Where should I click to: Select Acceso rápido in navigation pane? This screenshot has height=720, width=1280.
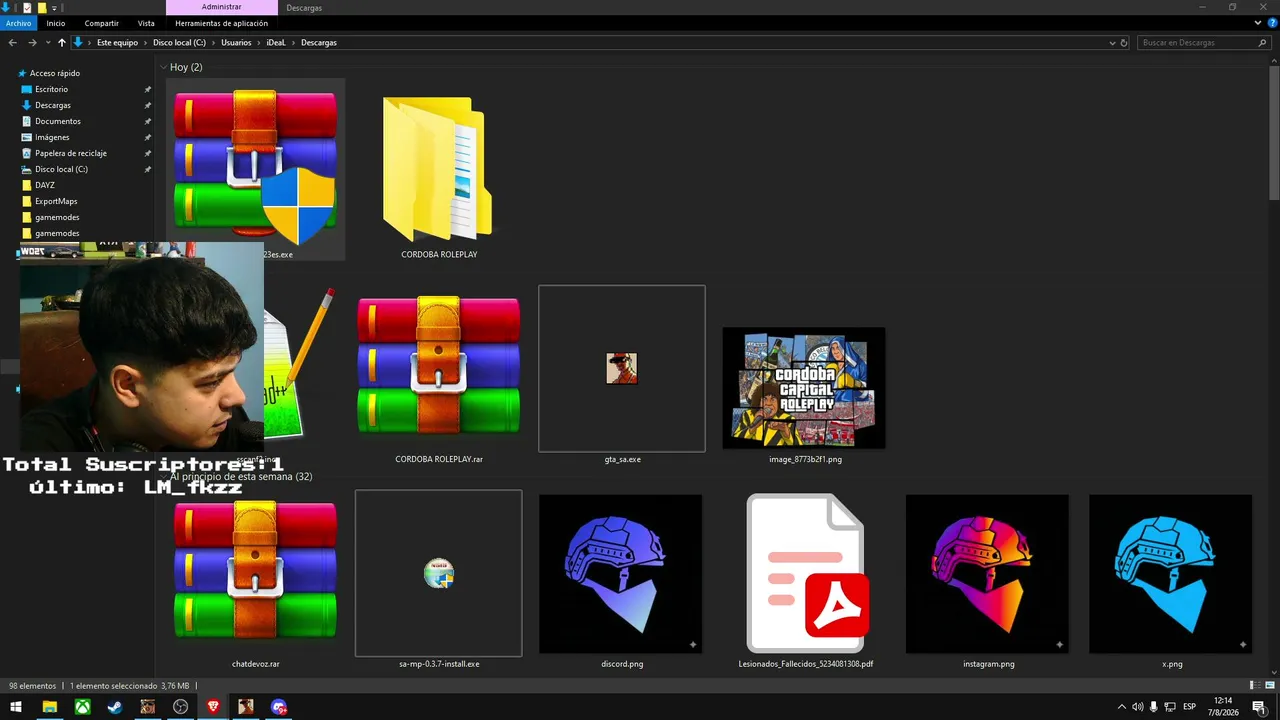(54, 73)
